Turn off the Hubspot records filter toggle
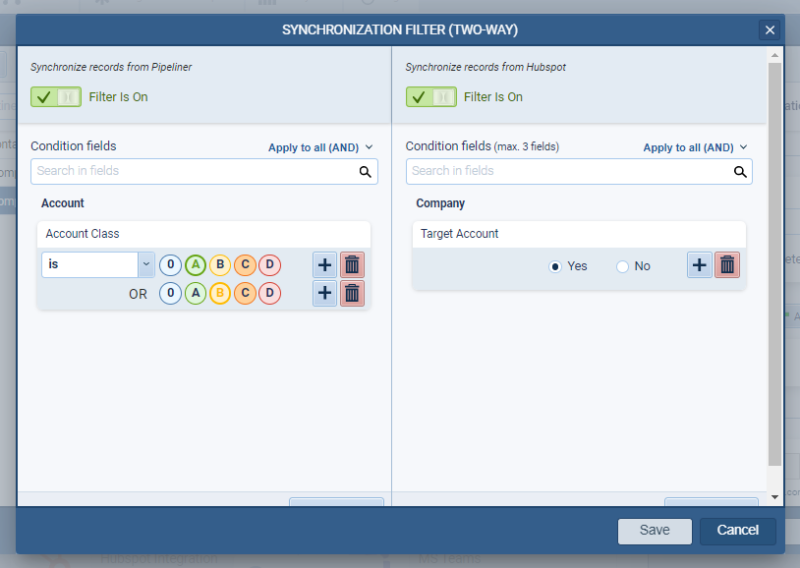This screenshot has width=800, height=568. 431,97
